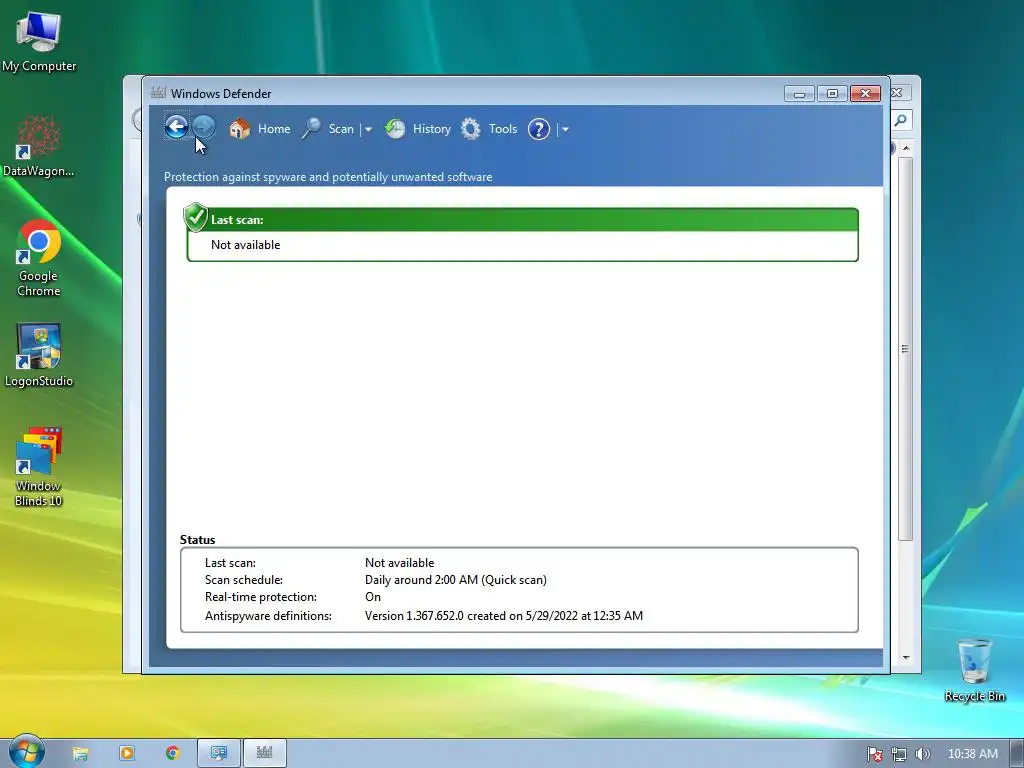
Task: Open the History clock icon
Action: 394,129
